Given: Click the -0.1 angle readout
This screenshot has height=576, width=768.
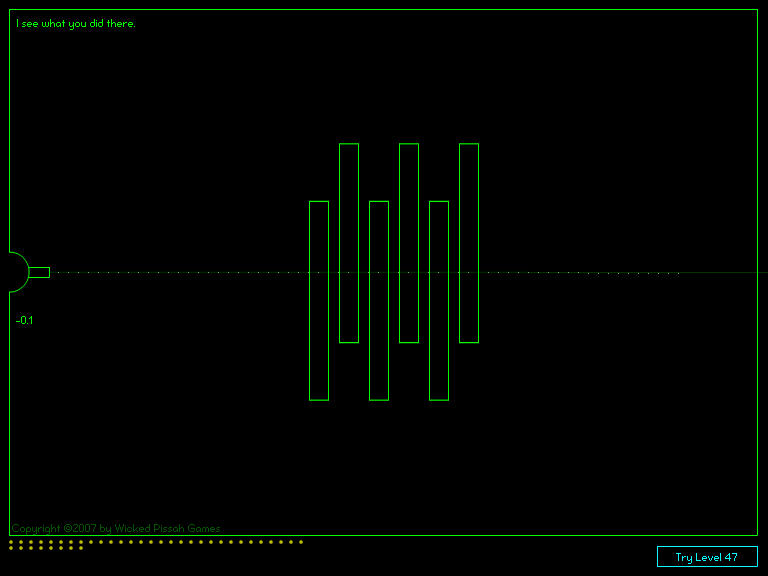Looking at the screenshot, I should (x=24, y=320).
